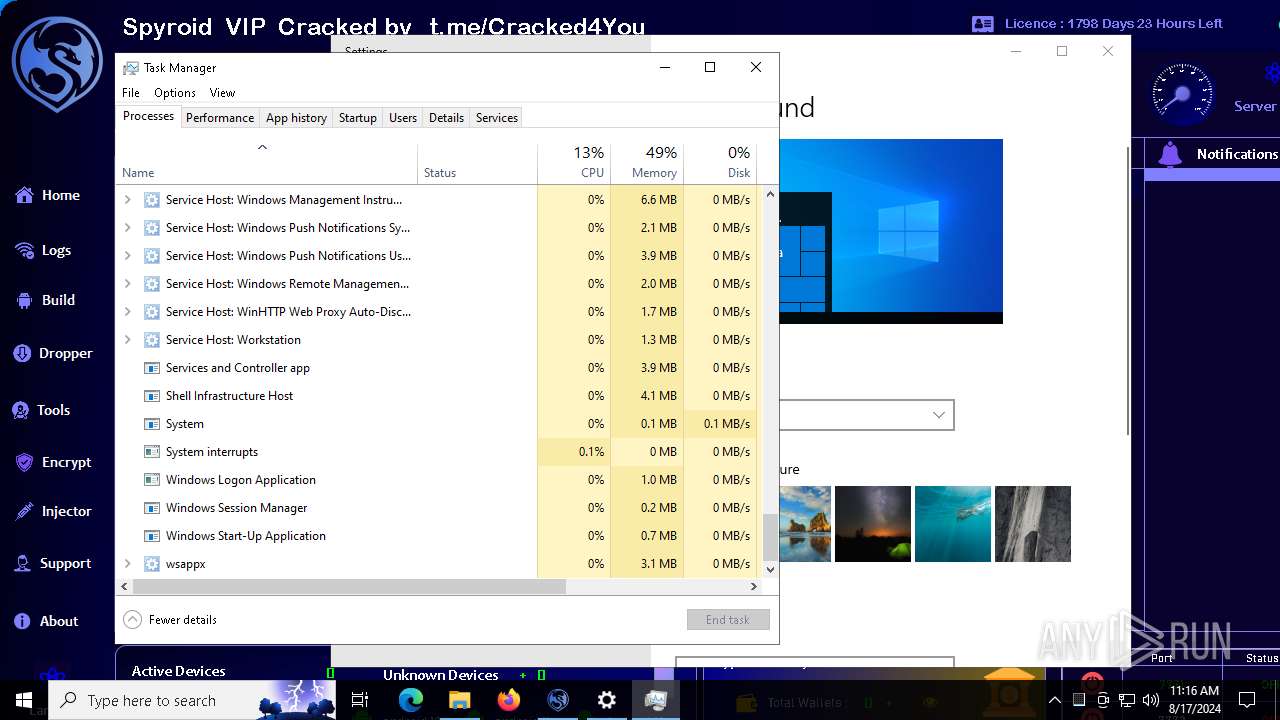Screen dimensions: 1280x720
Task: Collapse to Fewer details in Task Manager
Action: pyautogui.click(x=170, y=620)
